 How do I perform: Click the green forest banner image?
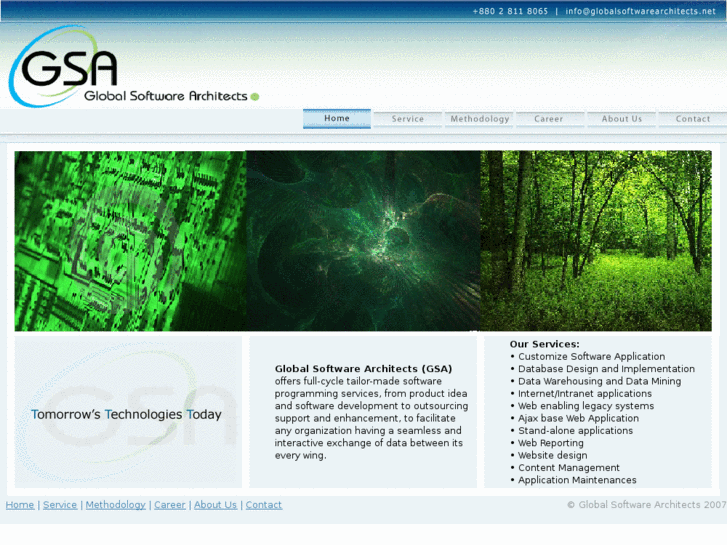pyautogui.click(x=596, y=241)
